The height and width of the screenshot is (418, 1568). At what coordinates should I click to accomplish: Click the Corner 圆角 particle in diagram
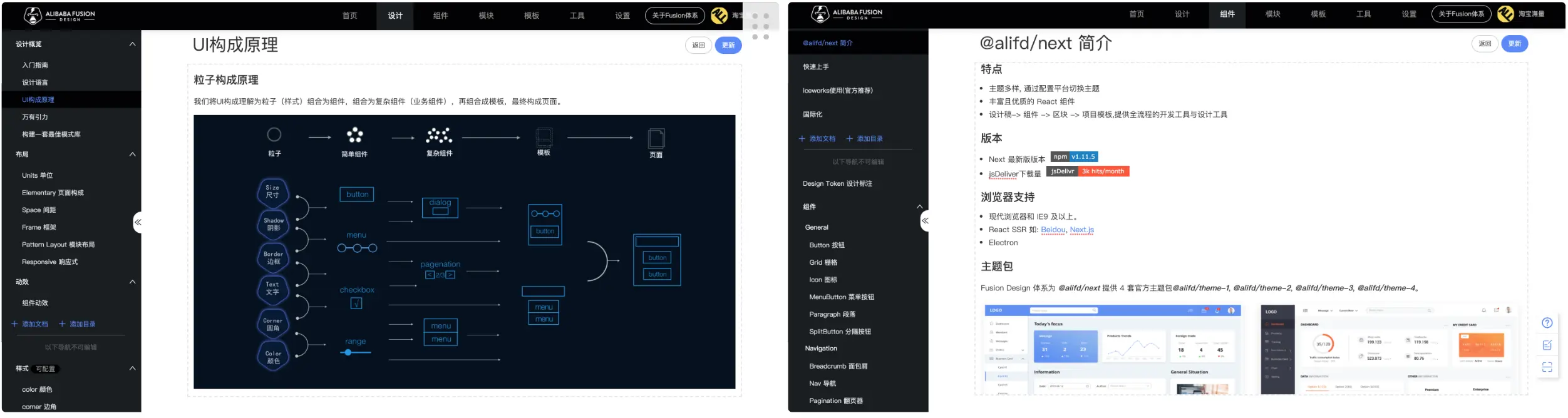coord(273,324)
